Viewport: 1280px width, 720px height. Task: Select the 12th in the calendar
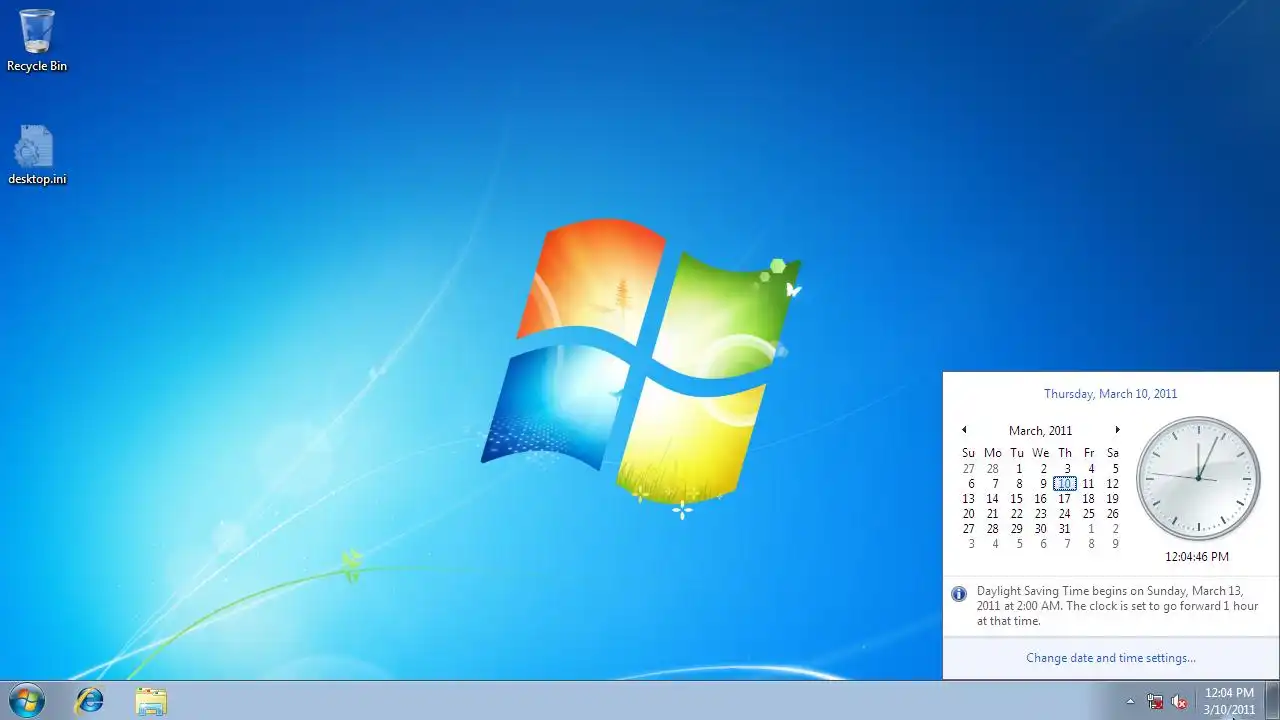[1112, 484]
